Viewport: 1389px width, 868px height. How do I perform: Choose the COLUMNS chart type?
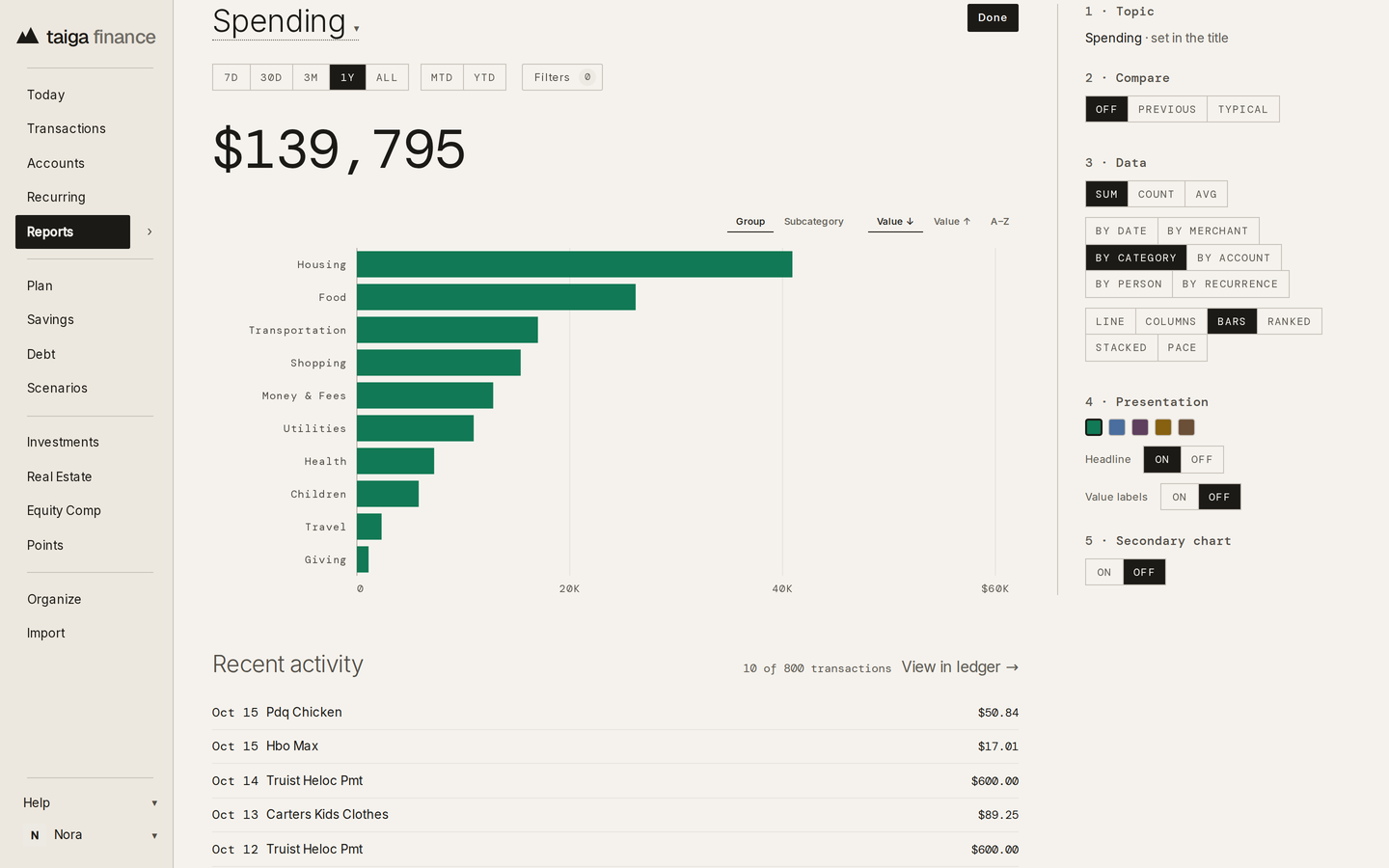coord(1171,321)
